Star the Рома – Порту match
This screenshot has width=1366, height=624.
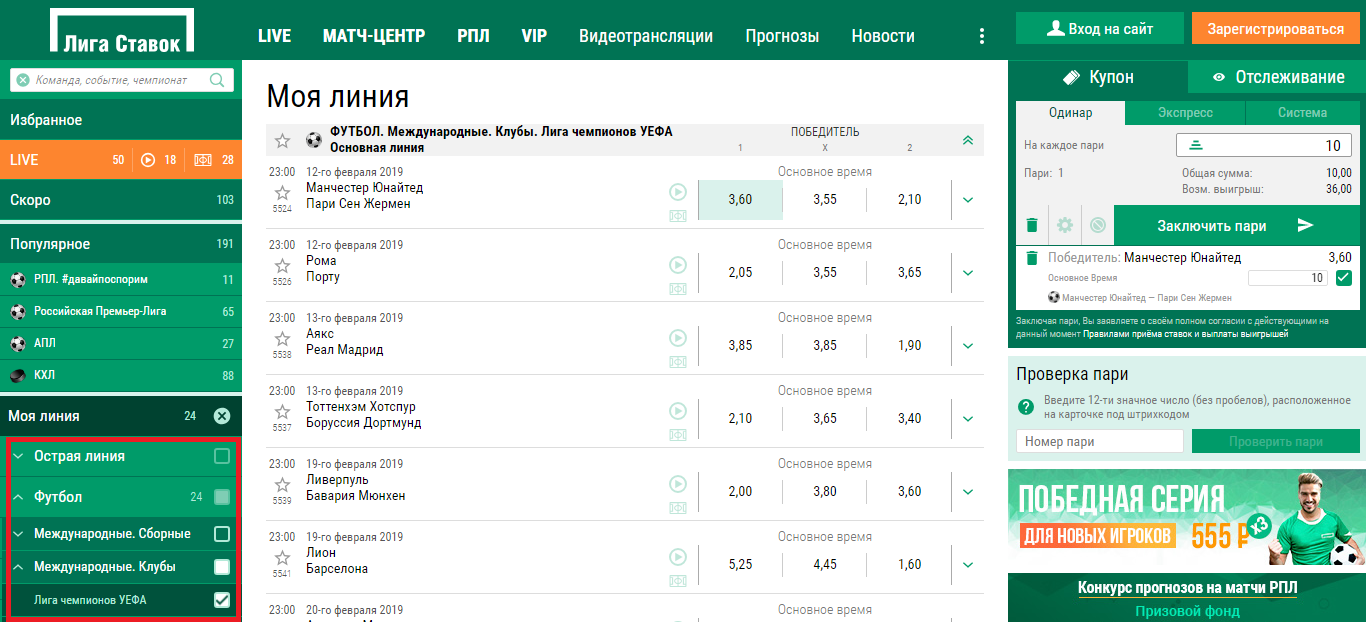pyautogui.click(x=282, y=266)
